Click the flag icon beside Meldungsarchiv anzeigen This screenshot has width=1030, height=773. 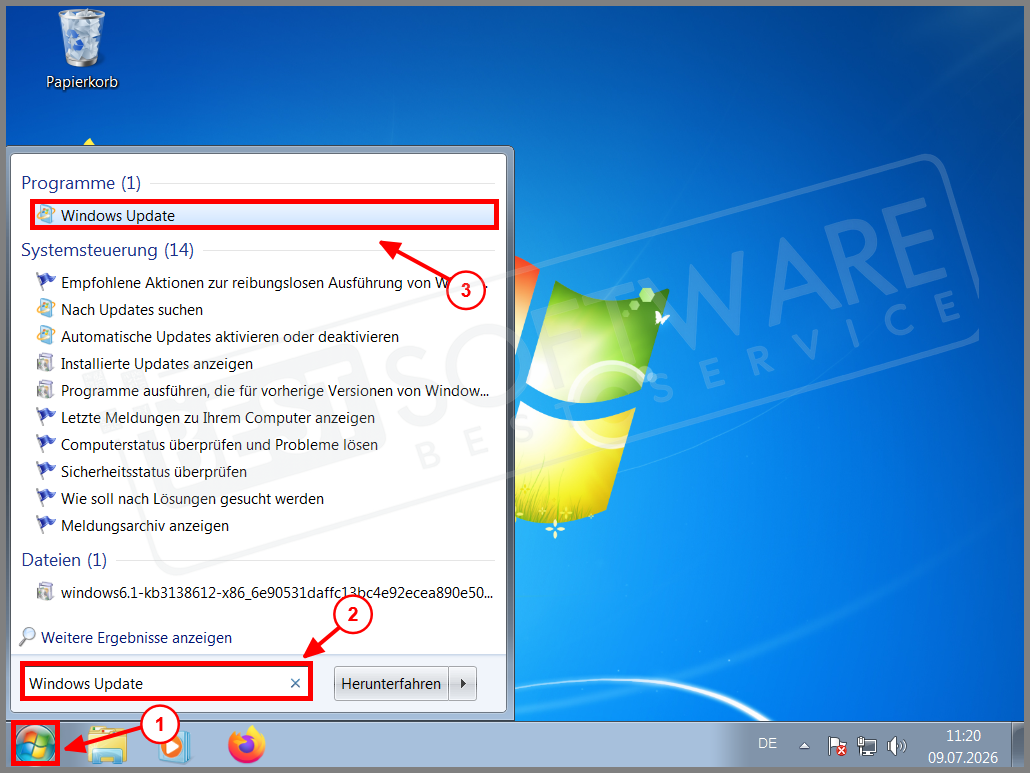click(x=46, y=524)
